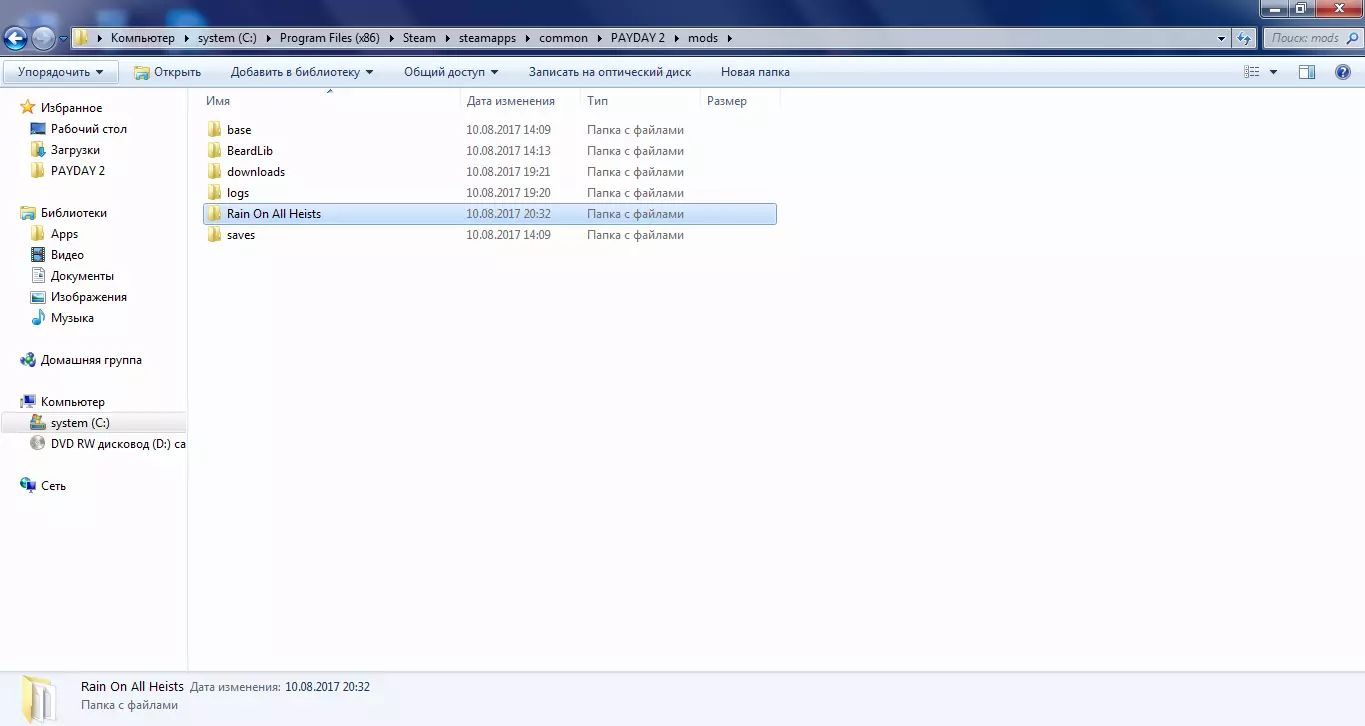Click the Rain On All Heists folder icon
The image size is (1365, 726).
click(214, 214)
